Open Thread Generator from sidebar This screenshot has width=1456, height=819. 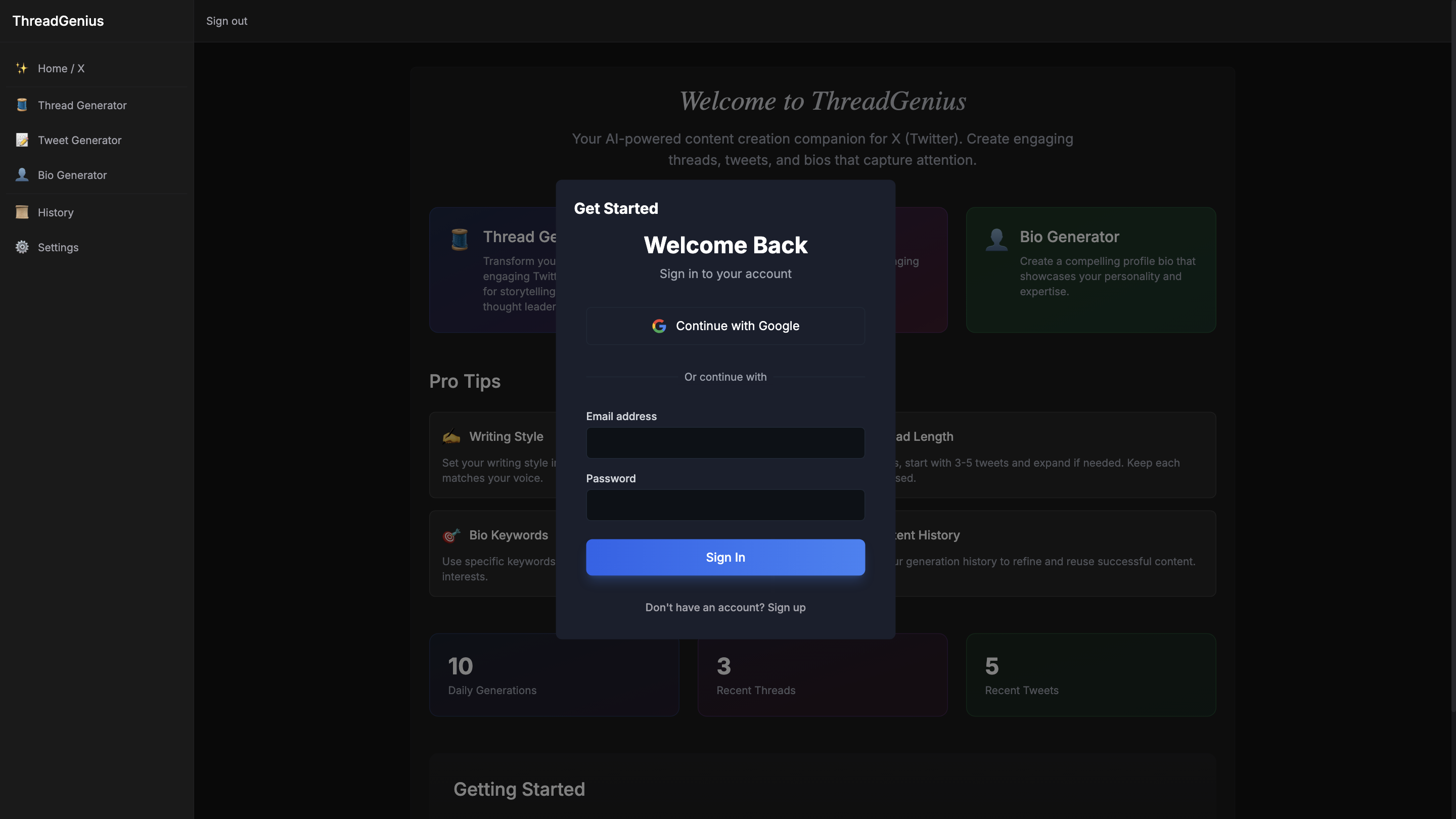click(x=82, y=105)
